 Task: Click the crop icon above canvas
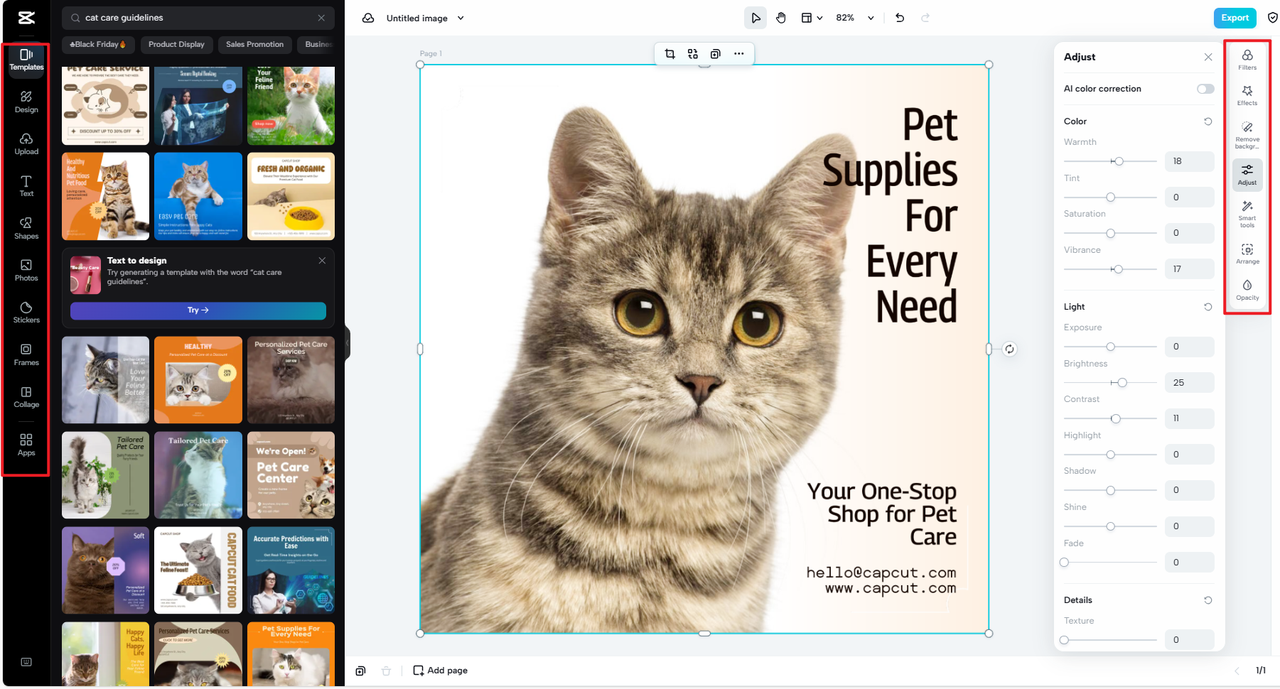coord(669,54)
